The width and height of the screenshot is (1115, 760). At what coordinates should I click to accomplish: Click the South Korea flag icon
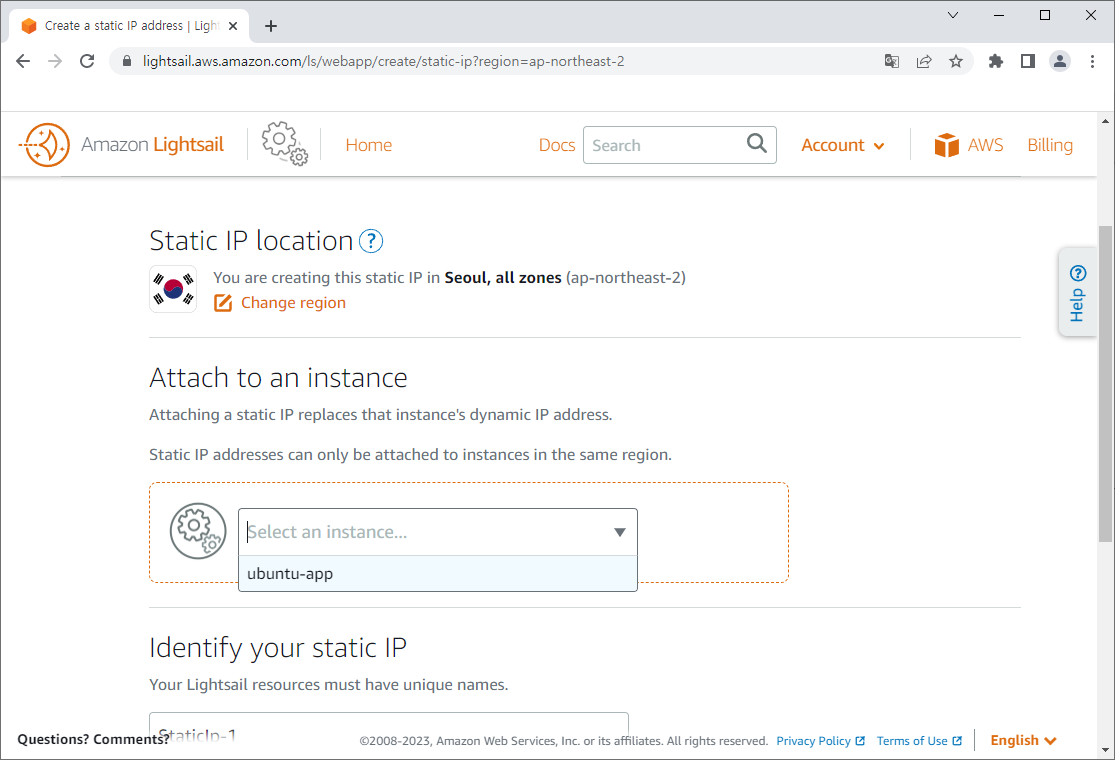pyautogui.click(x=172, y=289)
